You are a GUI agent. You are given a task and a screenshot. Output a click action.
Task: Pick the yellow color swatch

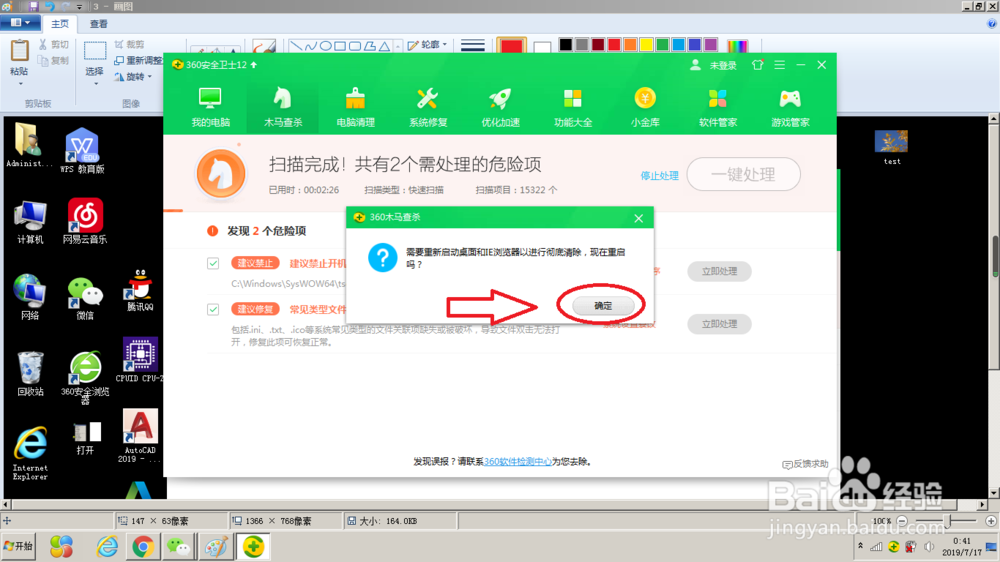[x=646, y=44]
